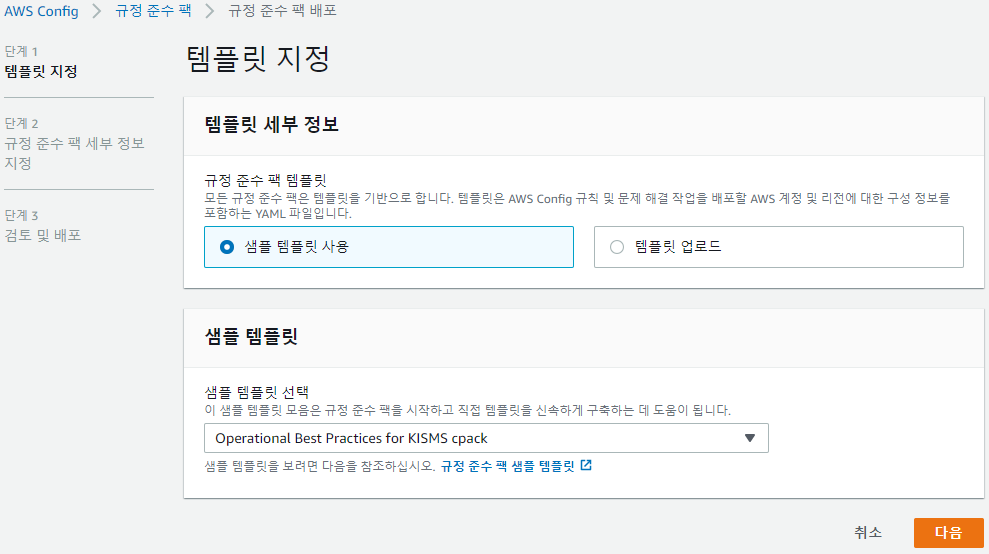Open the sample template dropdown (KISMS cpack)
This screenshot has height=554, width=989.
(486, 438)
